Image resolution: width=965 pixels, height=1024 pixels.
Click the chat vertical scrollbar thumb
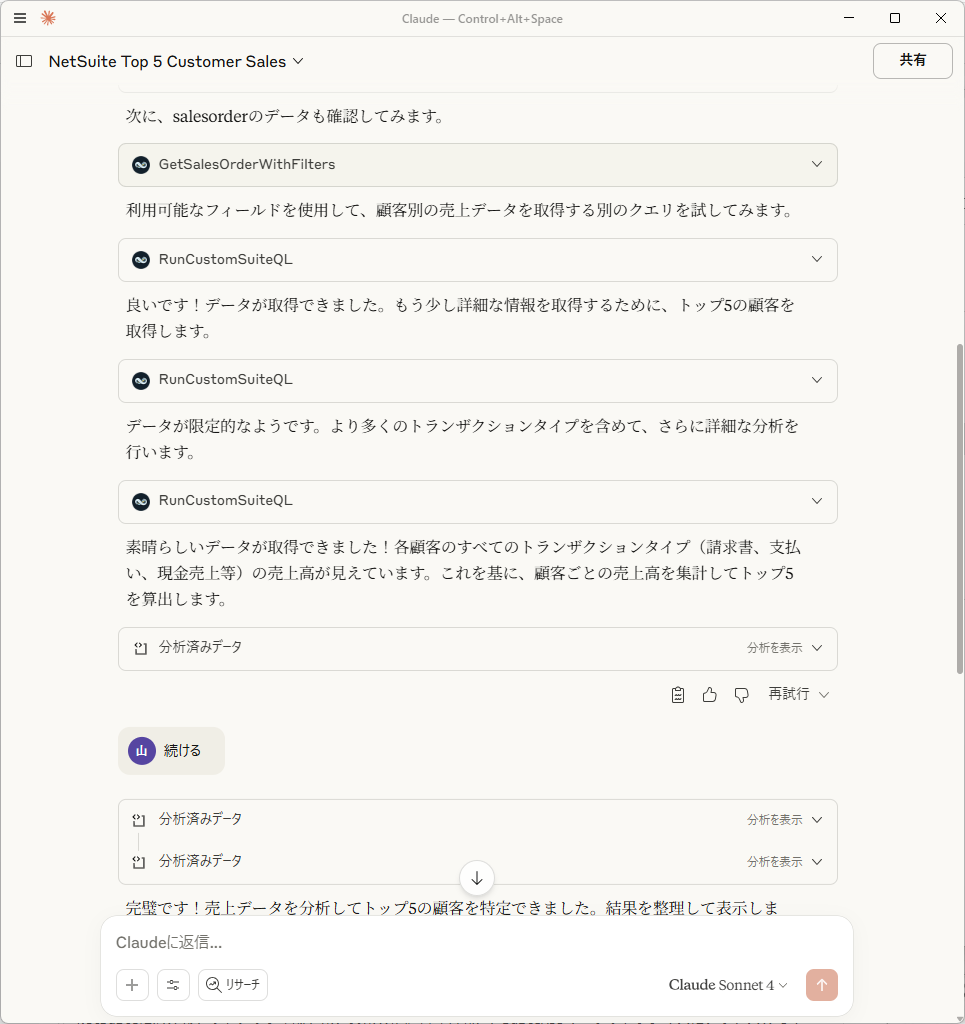[x=959, y=509]
